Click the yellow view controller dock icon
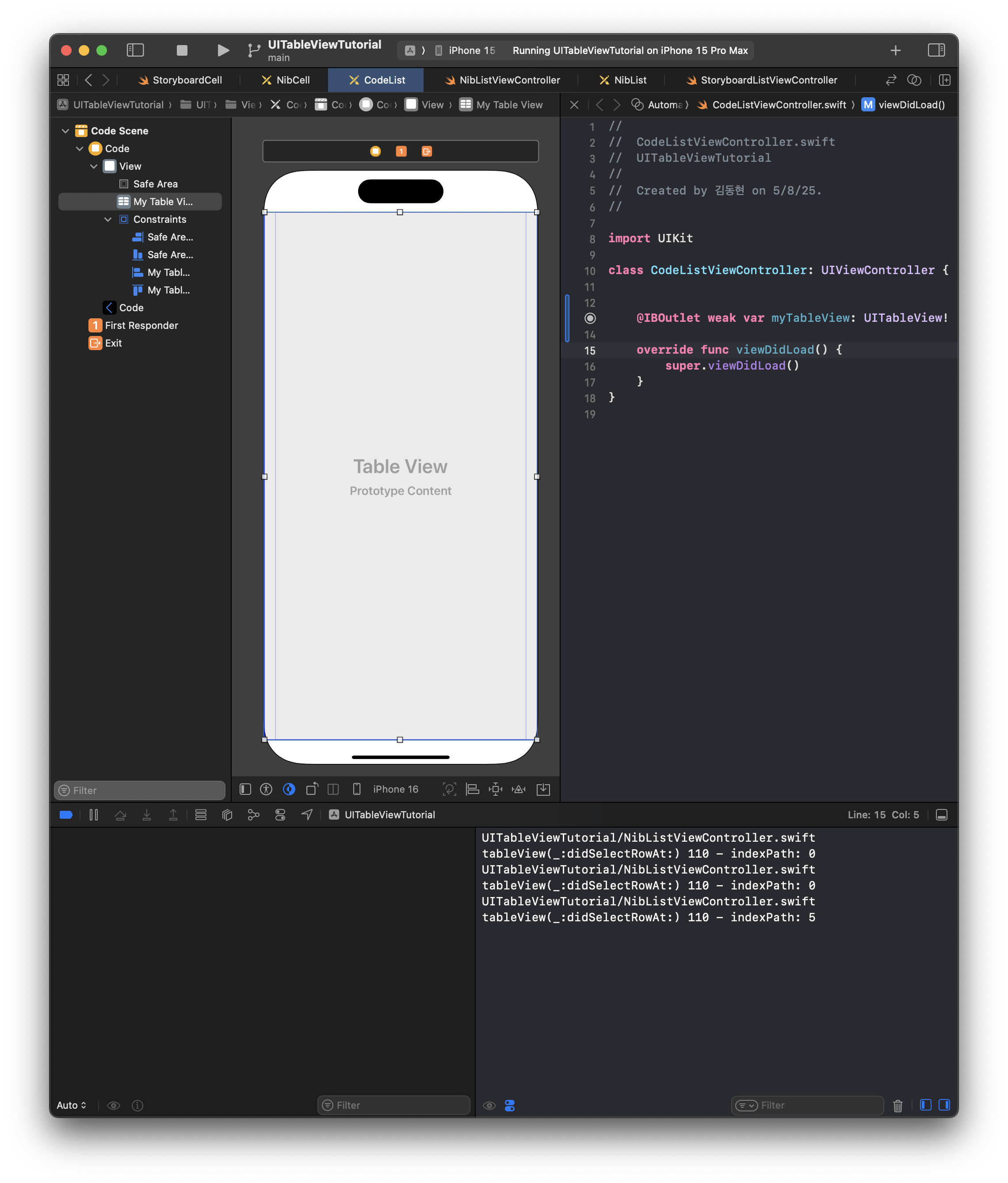The width and height of the screenshot is (1008, 1183). 375,151
